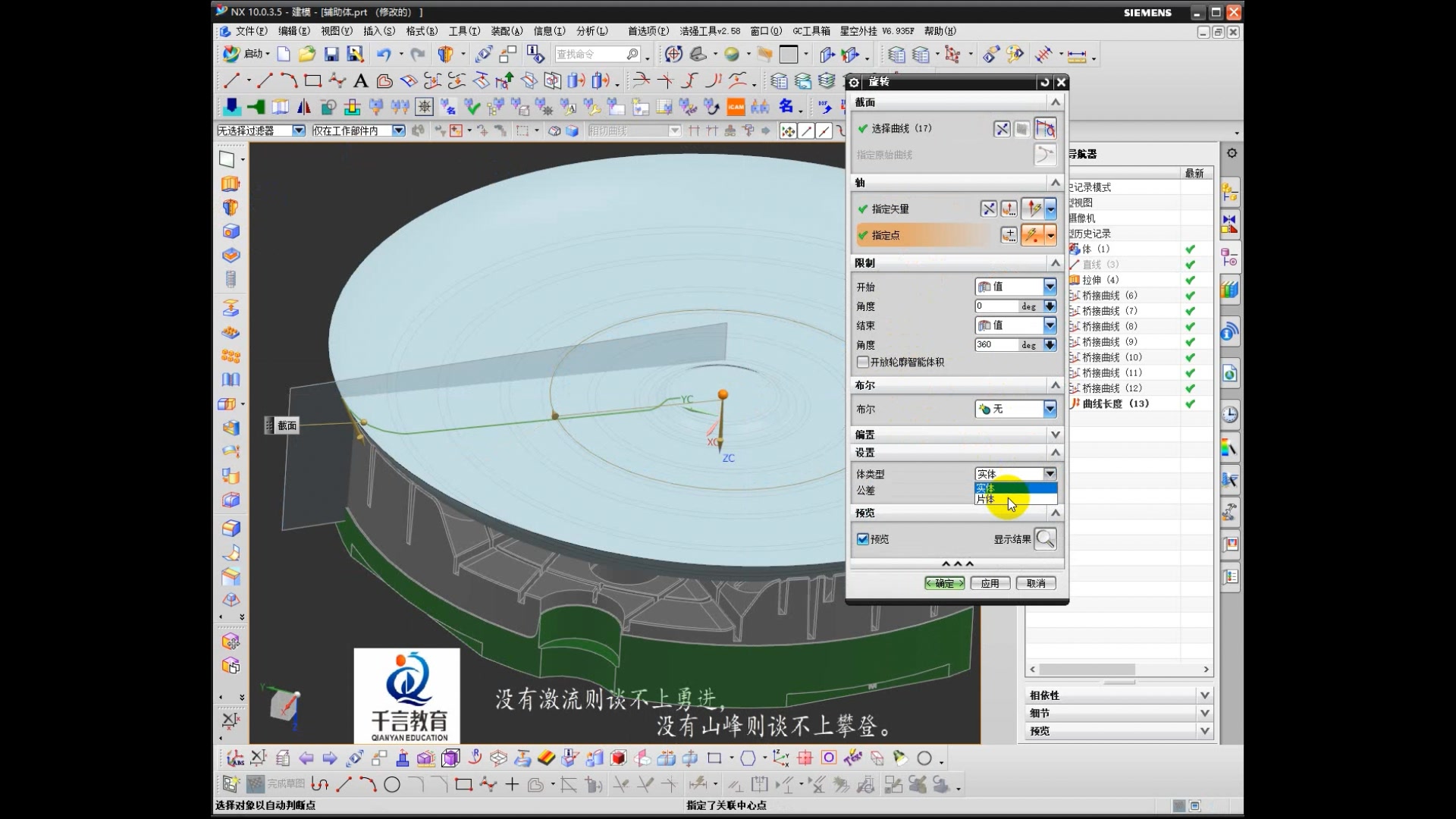The height and width of the screenshot is (819, 1456).
Task: Toggle the Preview checkbox
Action: click(863, 539)
